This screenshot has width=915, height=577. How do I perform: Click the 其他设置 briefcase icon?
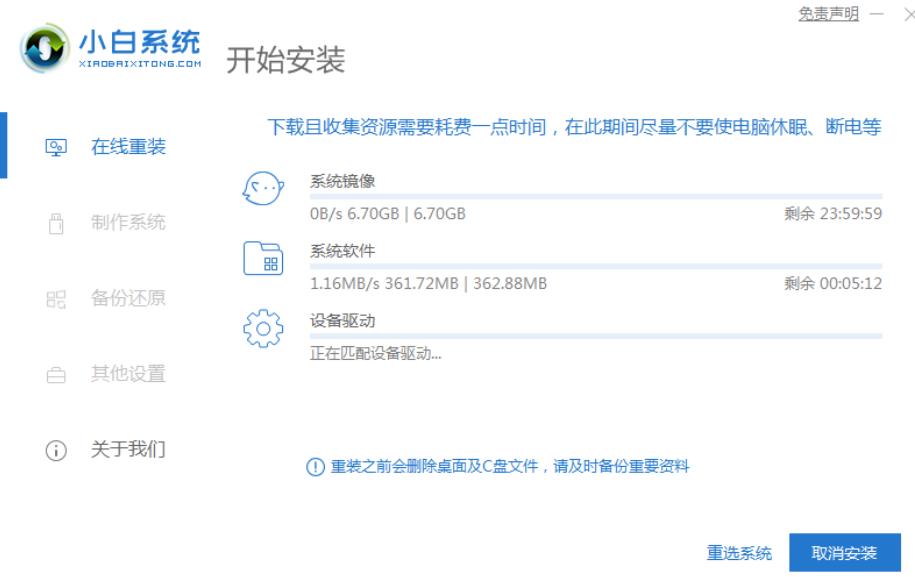coord(56,375)
